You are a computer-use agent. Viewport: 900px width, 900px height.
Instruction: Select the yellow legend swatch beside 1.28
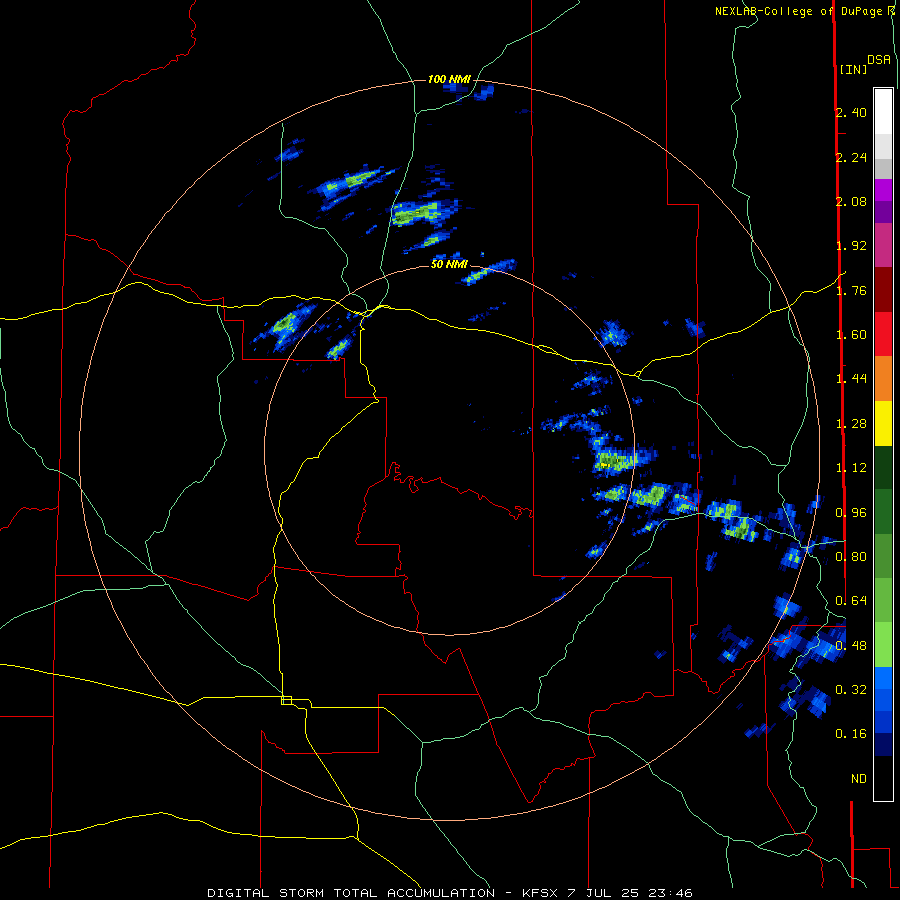pos(883,424)
